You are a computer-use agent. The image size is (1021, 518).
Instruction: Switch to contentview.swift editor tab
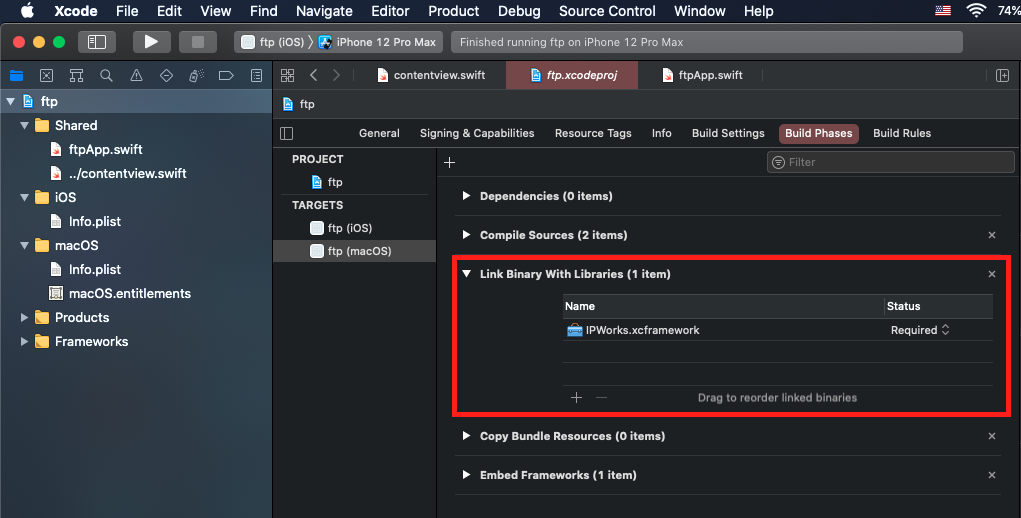pos(431,75)
